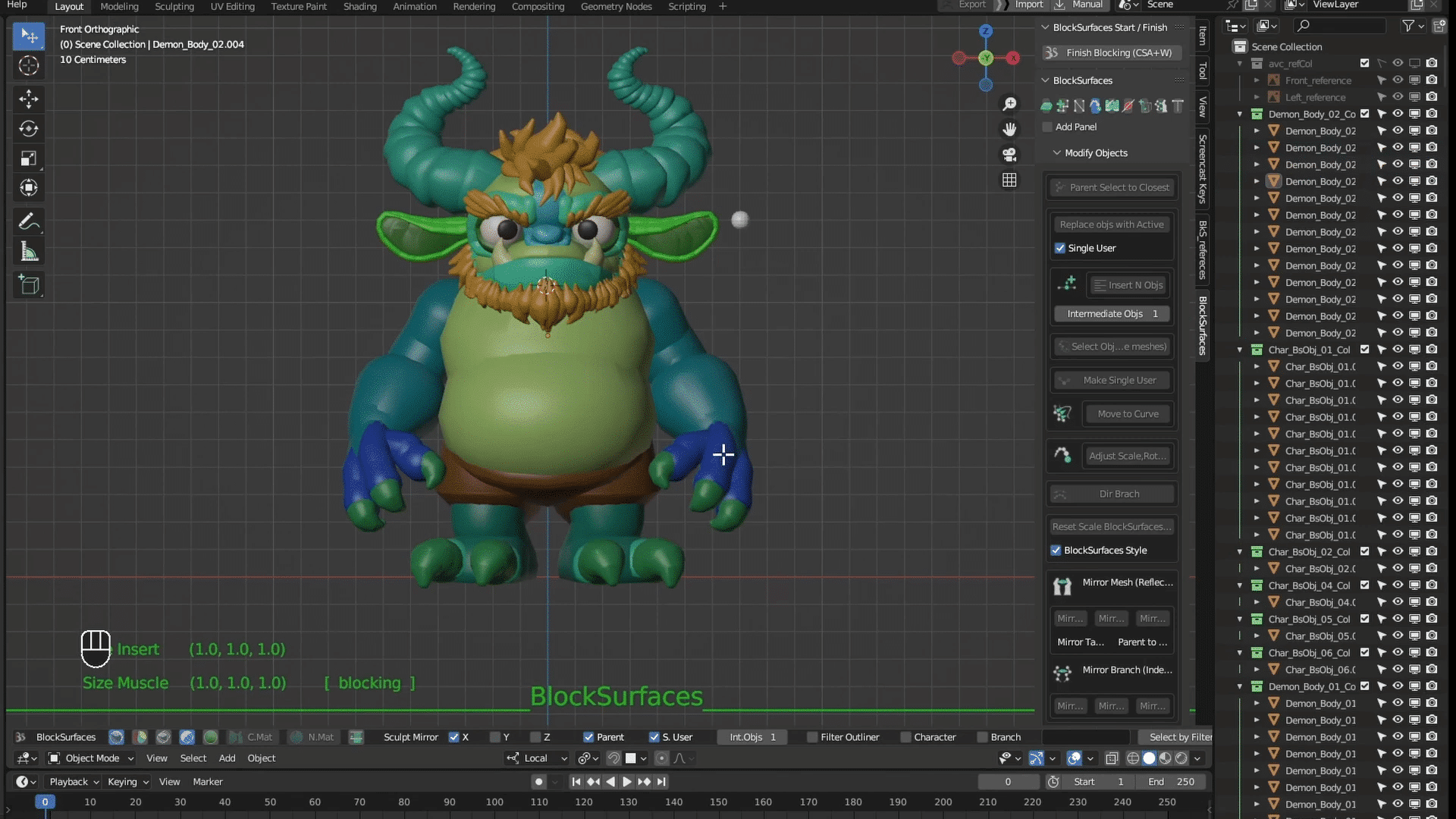The width and height of the screenshot is (1456, 819).
Task: Collapse the Char_BsObj_01_Col collection
Action: click(x=1240, y=350)
